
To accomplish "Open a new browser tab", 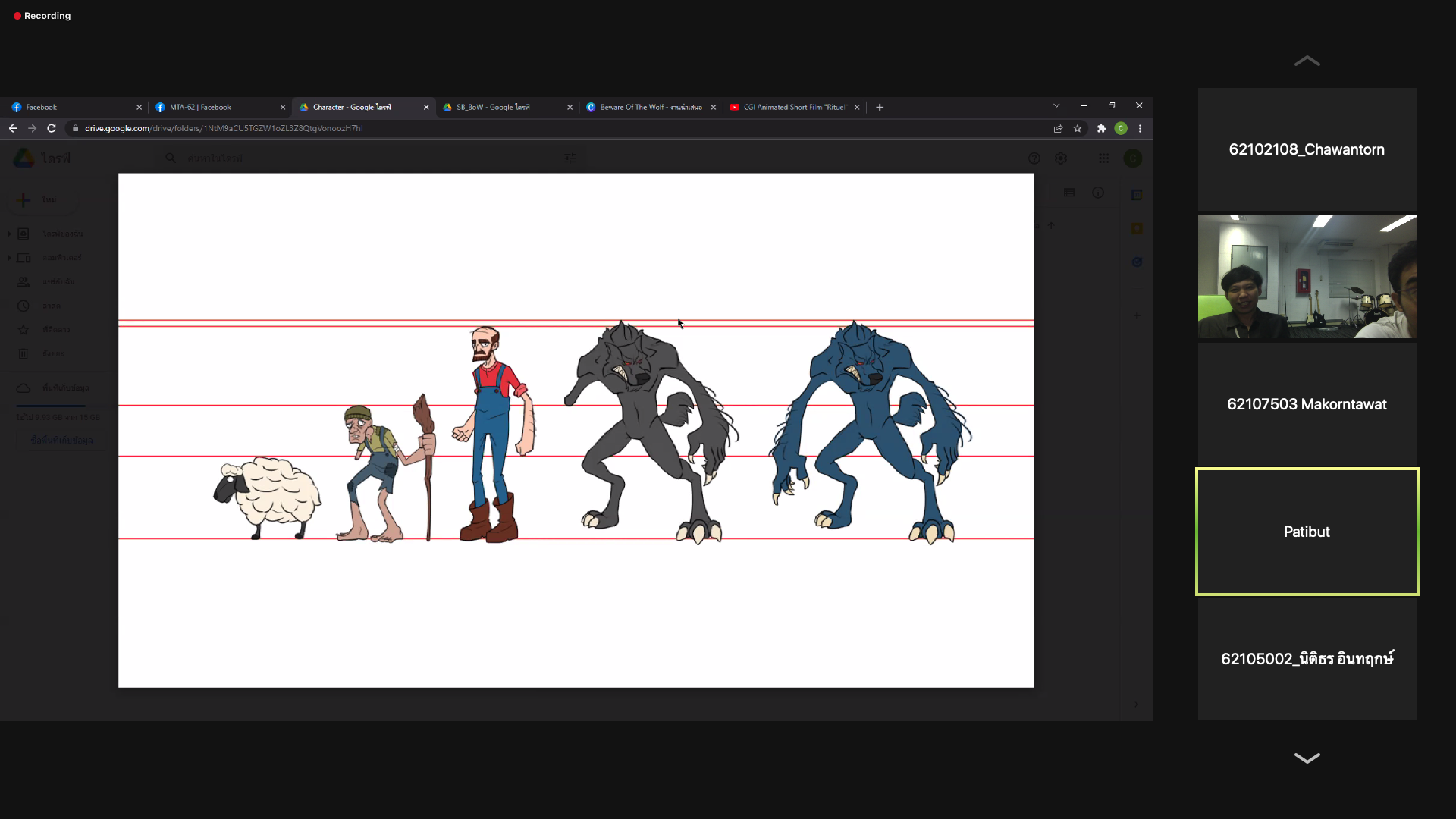I will tap(880, 107).
